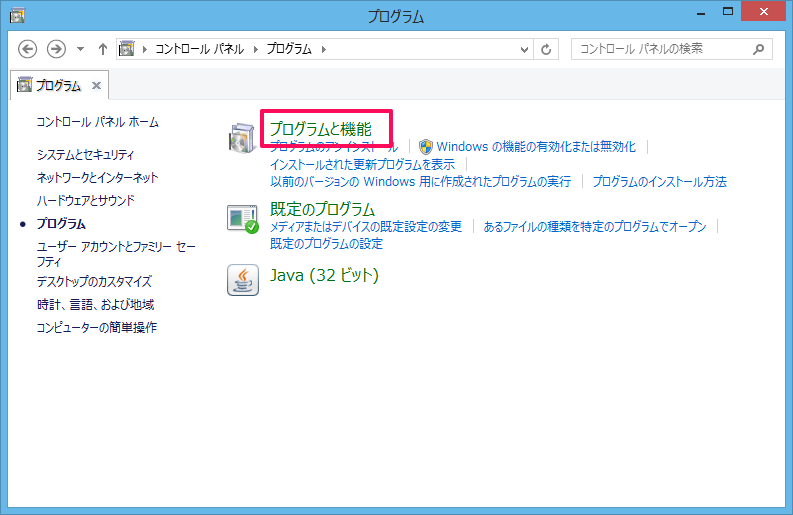Click プログラムのアンインストール link

334,147
